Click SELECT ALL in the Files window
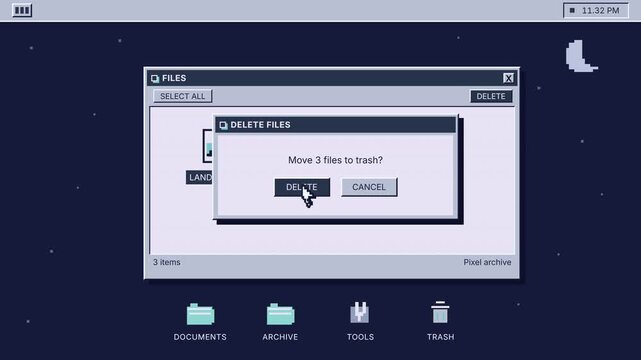 pyautogui.click(x=182, y=96)
